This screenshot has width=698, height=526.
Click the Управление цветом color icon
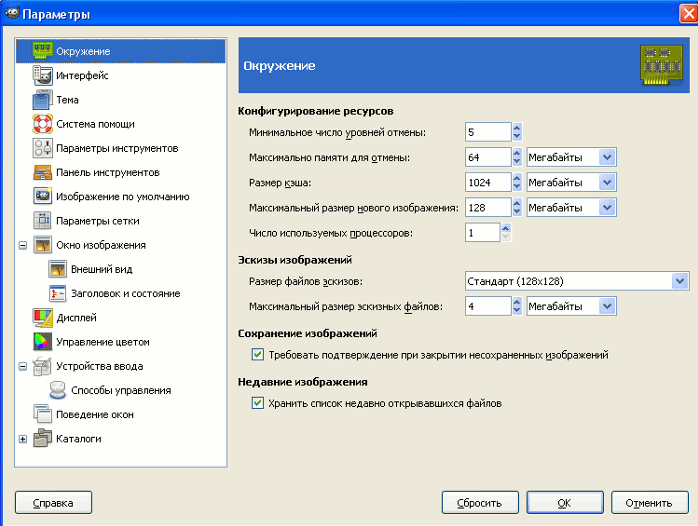[42, 342]
